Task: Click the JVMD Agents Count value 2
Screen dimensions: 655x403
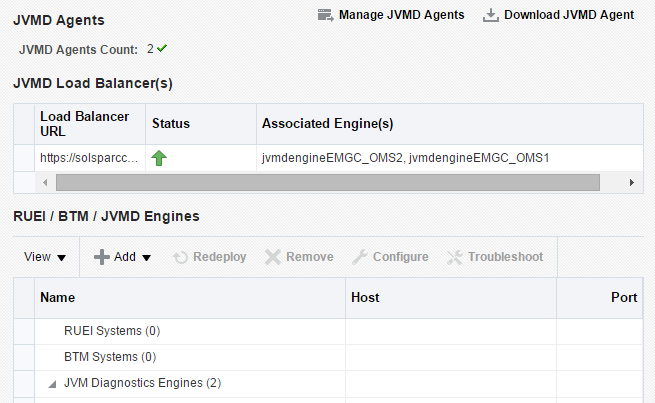Action: point(150,49)
